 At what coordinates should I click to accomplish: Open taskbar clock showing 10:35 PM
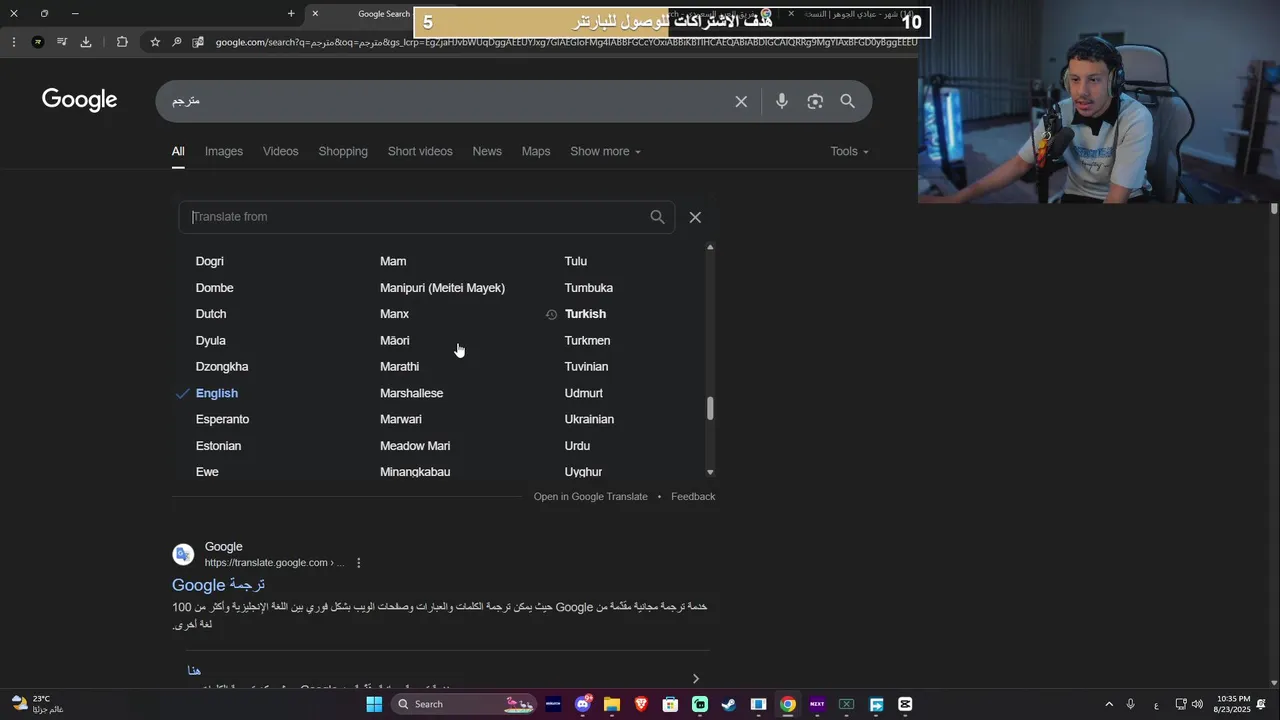[x=1232, y=704]
